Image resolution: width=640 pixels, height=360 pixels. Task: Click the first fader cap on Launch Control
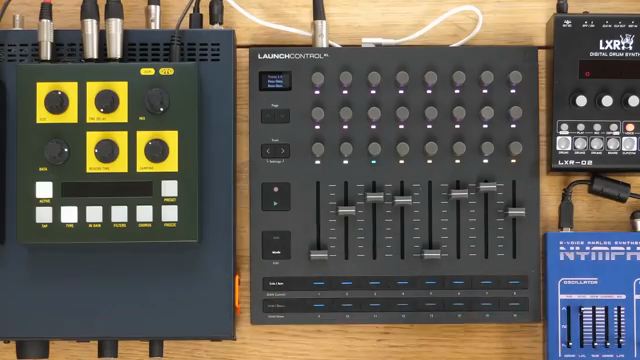coord(319,255)
